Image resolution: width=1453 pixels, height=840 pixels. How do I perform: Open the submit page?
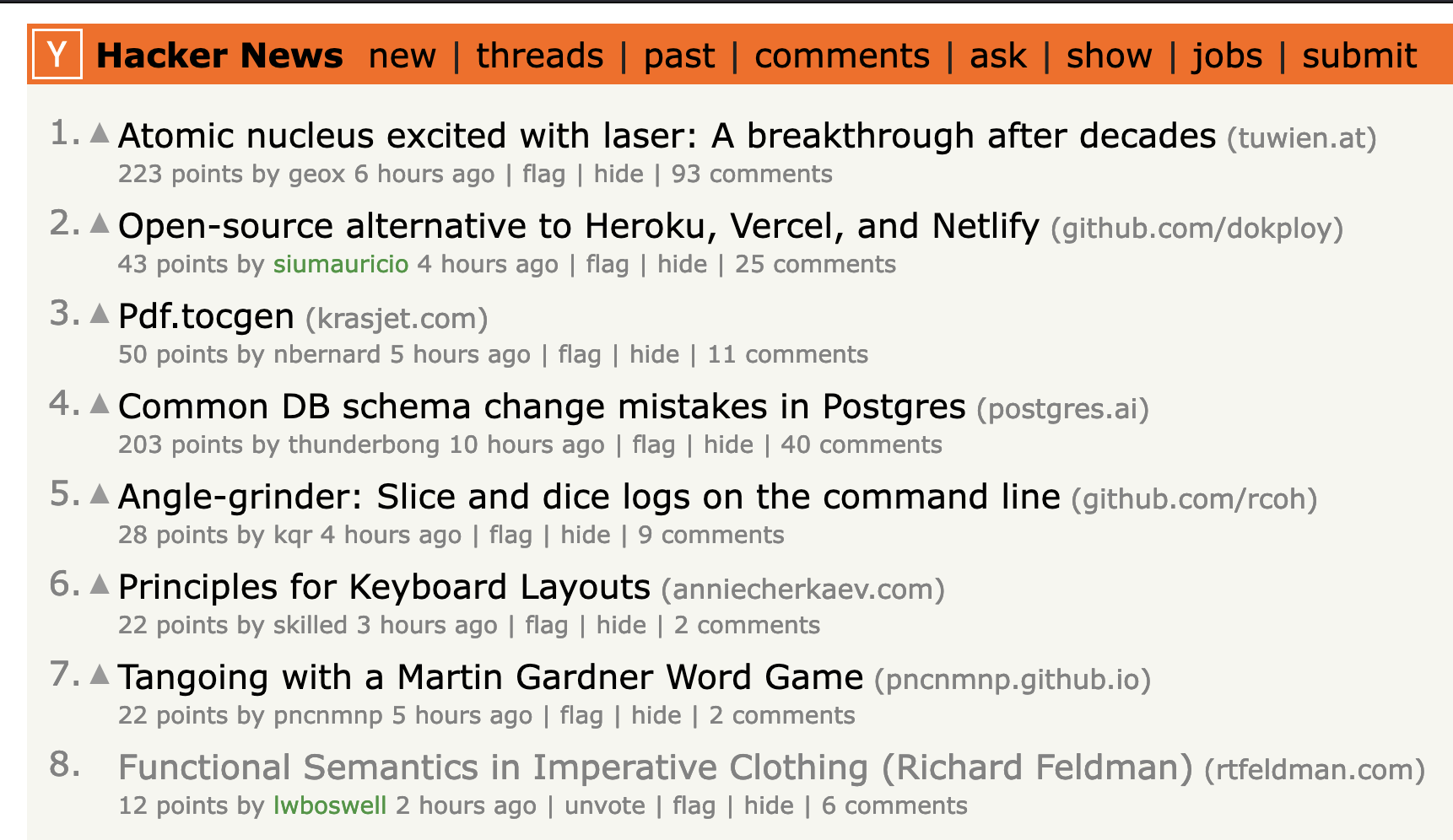coord(1359,56)
